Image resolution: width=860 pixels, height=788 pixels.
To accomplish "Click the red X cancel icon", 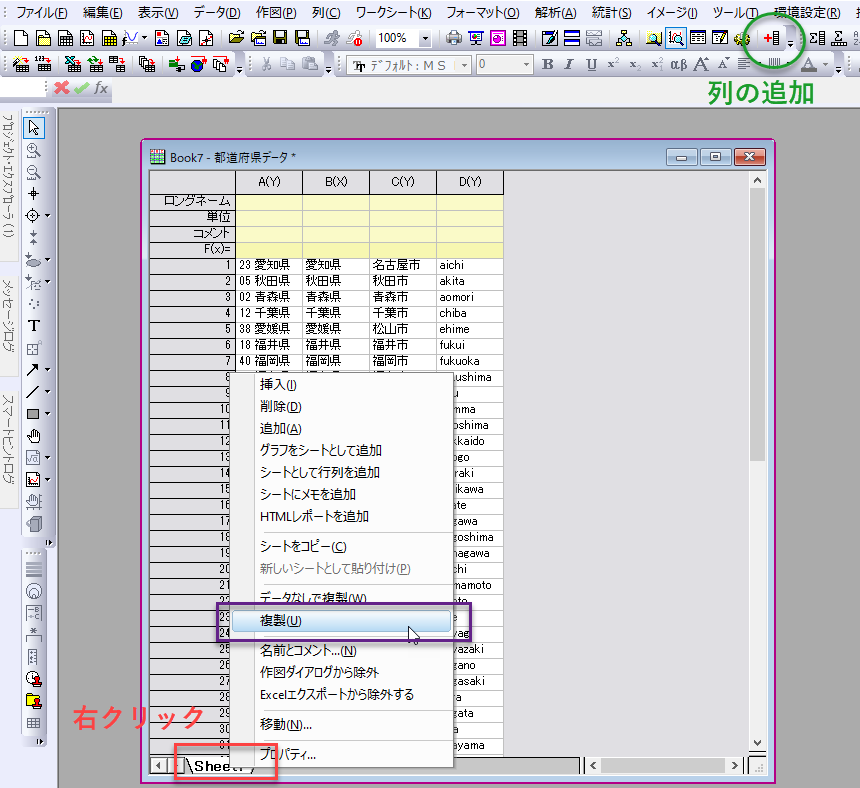I will pos(61,88).
